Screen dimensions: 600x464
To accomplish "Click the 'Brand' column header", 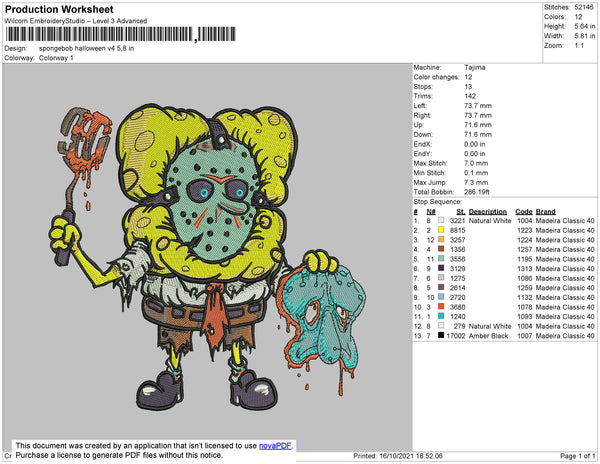I will pyautogui.click(x=546, y=212).
